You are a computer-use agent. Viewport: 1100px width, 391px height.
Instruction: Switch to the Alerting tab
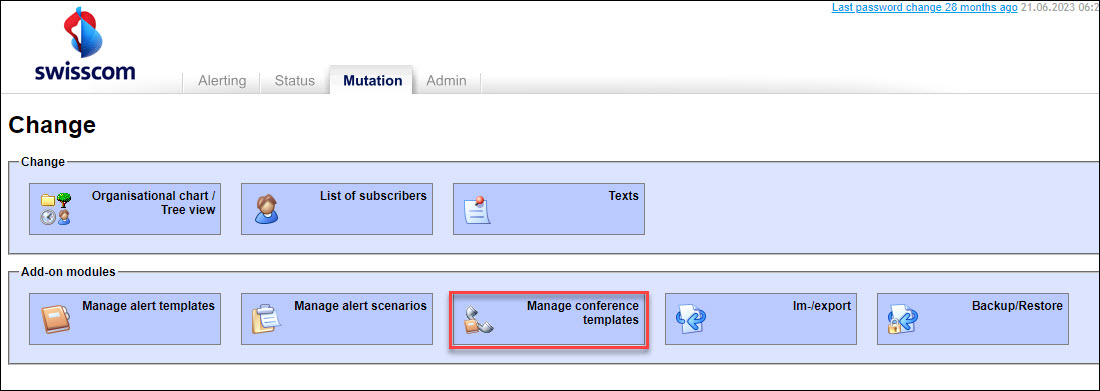pyautogui.click(x=222, y=81)
